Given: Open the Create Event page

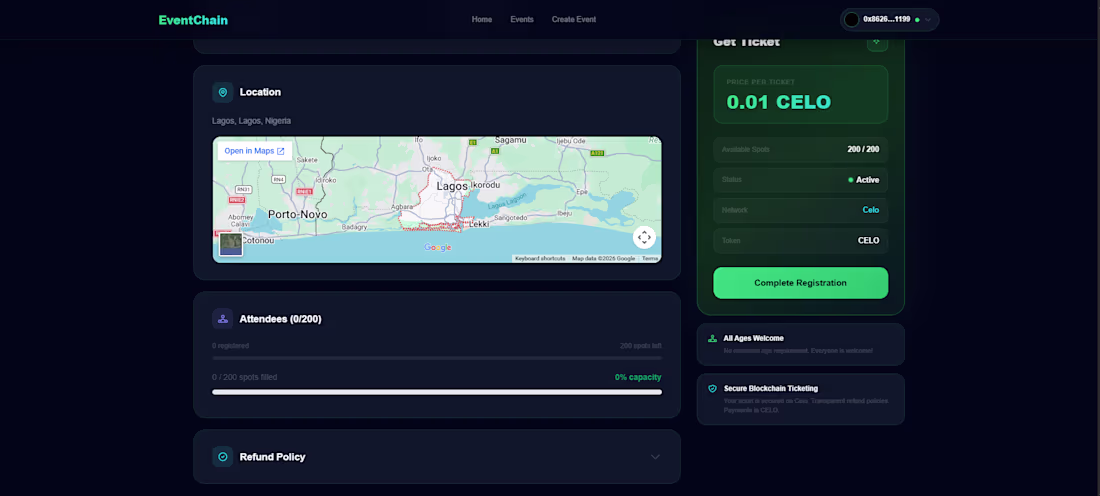Looking at the screenshot, I should (x=574, y=20).
